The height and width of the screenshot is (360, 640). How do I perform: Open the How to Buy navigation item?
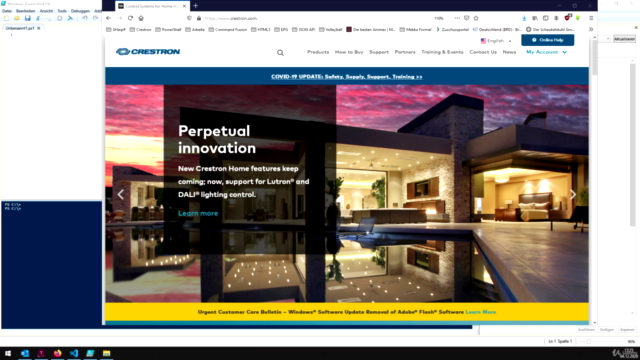(x=349, y=52)
